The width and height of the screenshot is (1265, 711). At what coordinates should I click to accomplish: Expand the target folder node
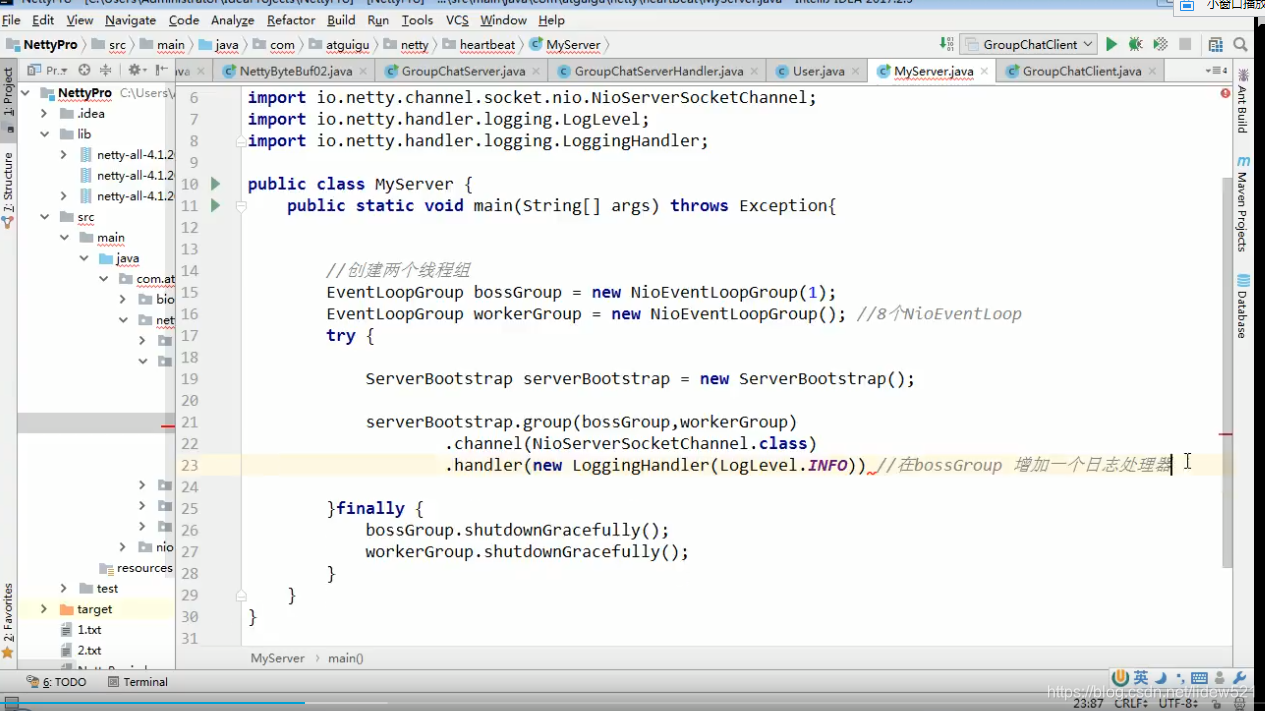click(44, 609)
